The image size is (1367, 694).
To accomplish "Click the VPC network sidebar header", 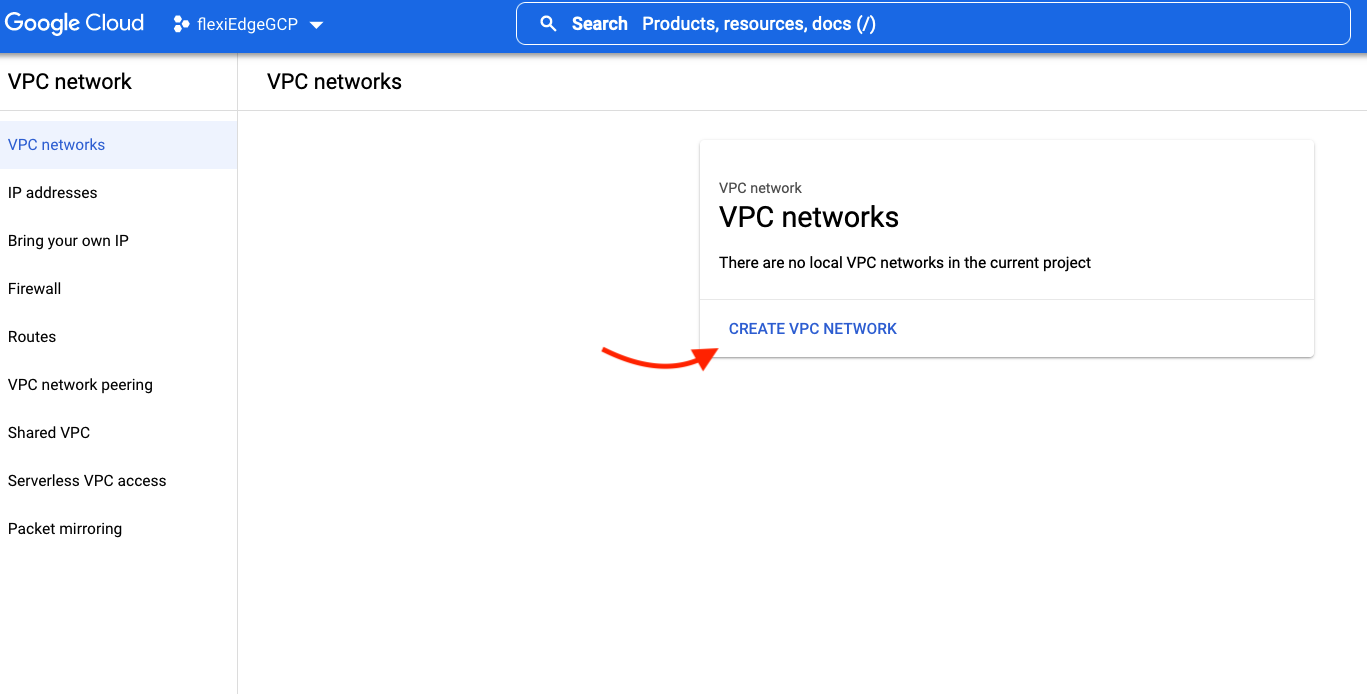I will [70, 82].
